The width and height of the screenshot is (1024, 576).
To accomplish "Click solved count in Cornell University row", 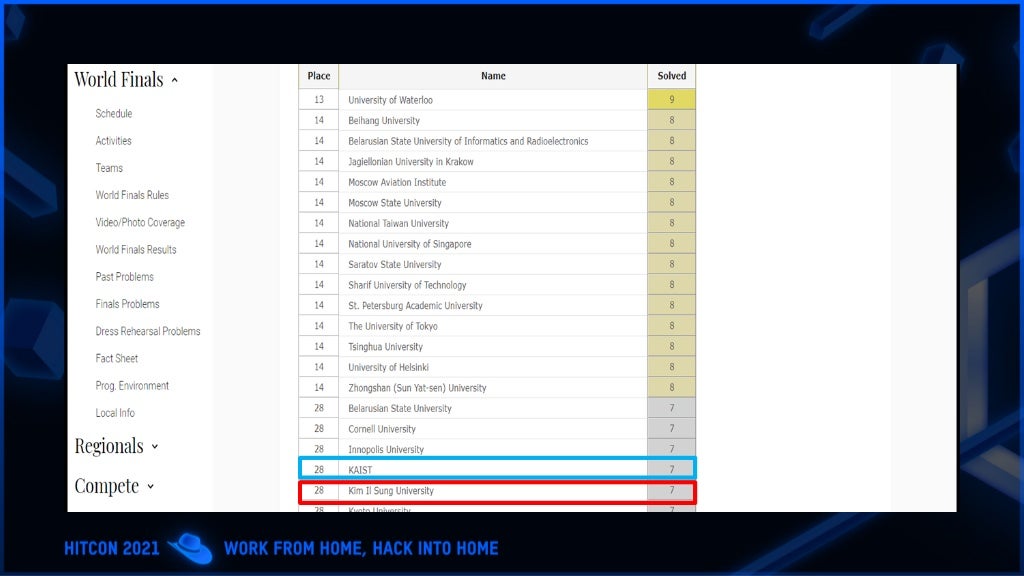I will [671, 428].
